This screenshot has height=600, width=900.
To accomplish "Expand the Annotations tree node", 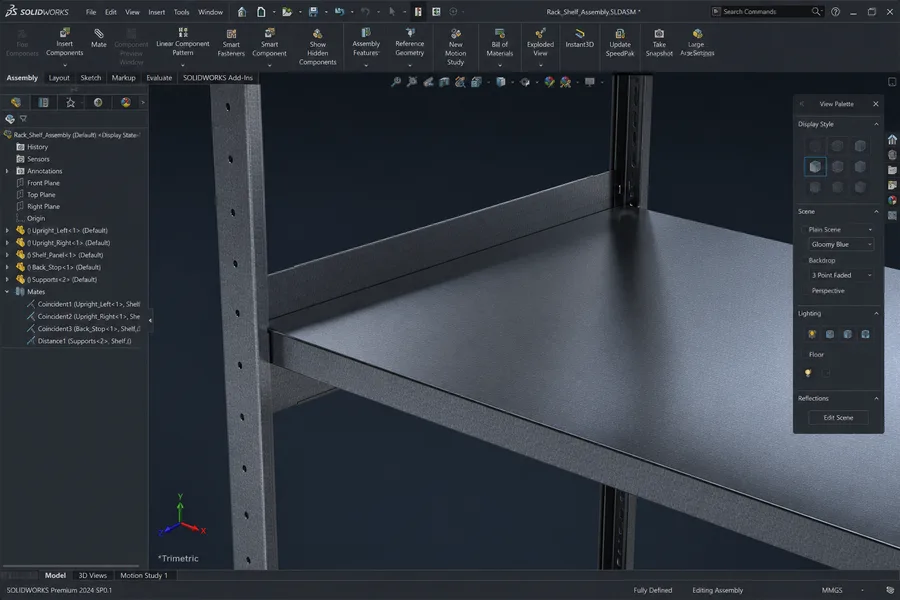I will (7, 171).
